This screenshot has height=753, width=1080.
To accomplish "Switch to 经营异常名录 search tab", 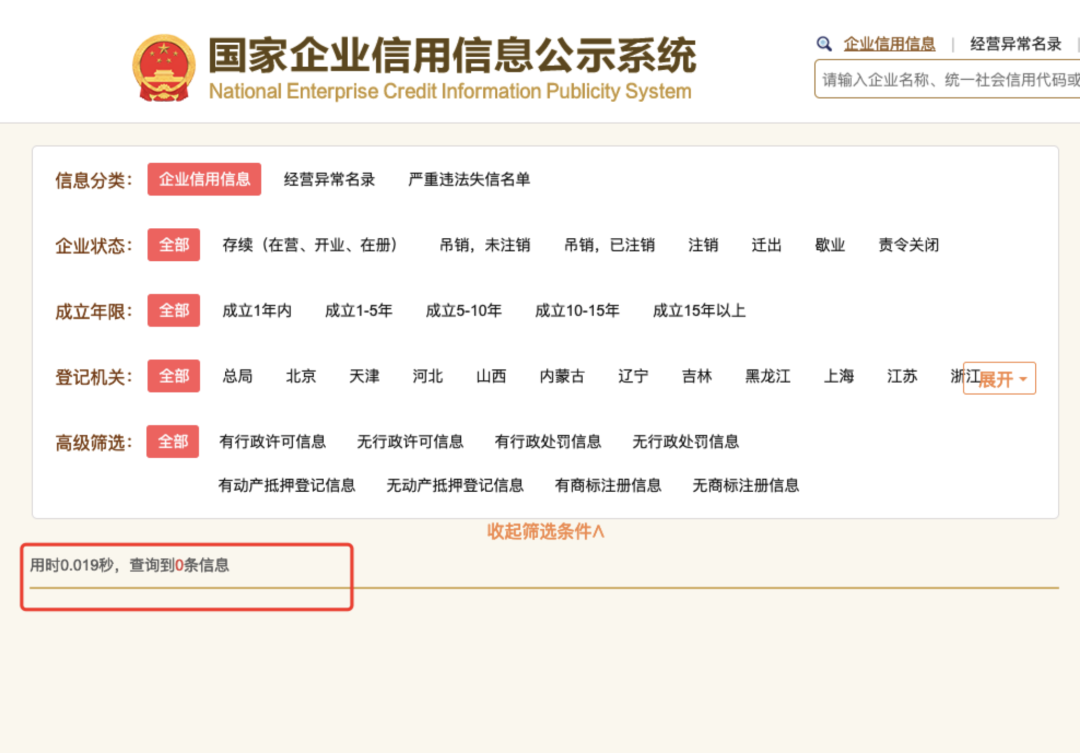I will pyautogui.click(x=1016, y=44).
